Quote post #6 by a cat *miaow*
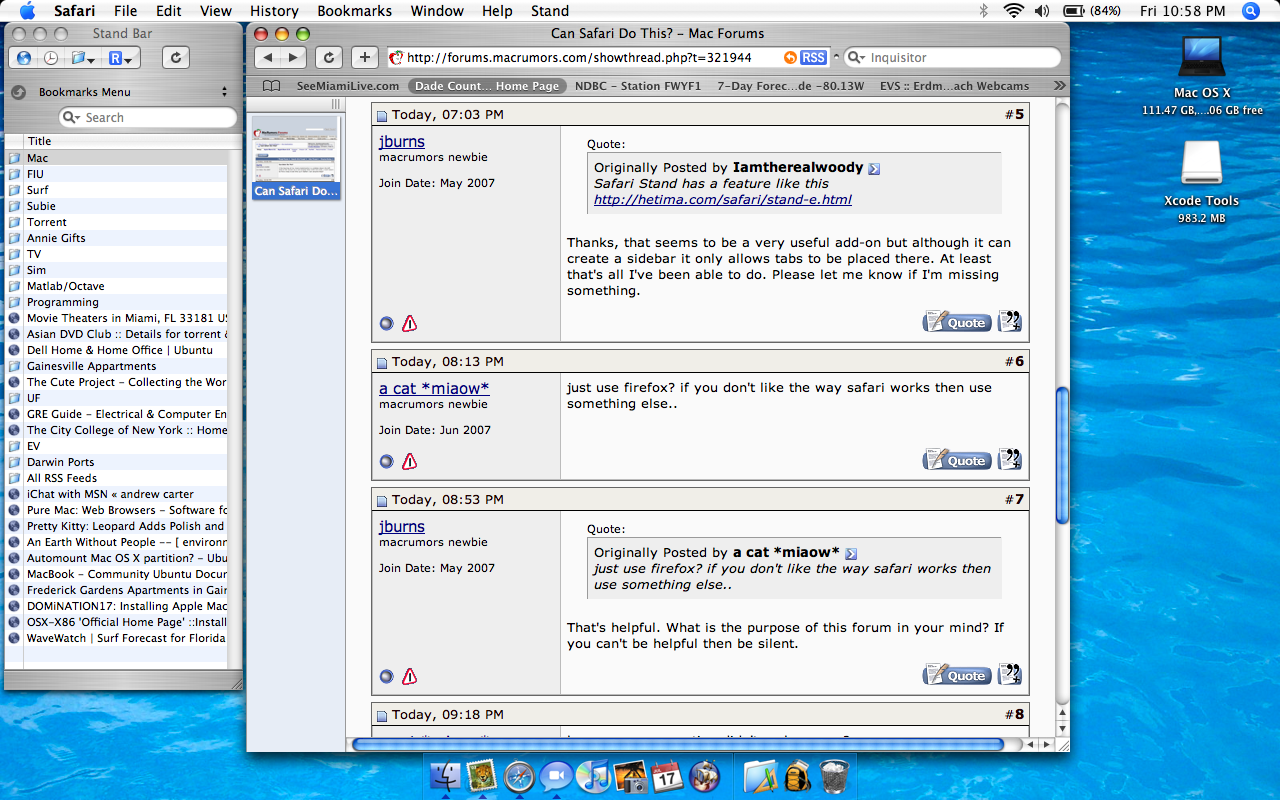This screenshot has height=800, width=1280. 957,460
